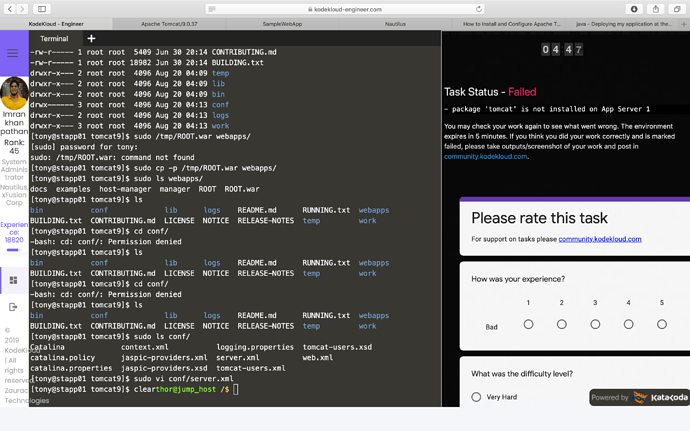Open browser downloads icon

point(634,9)
